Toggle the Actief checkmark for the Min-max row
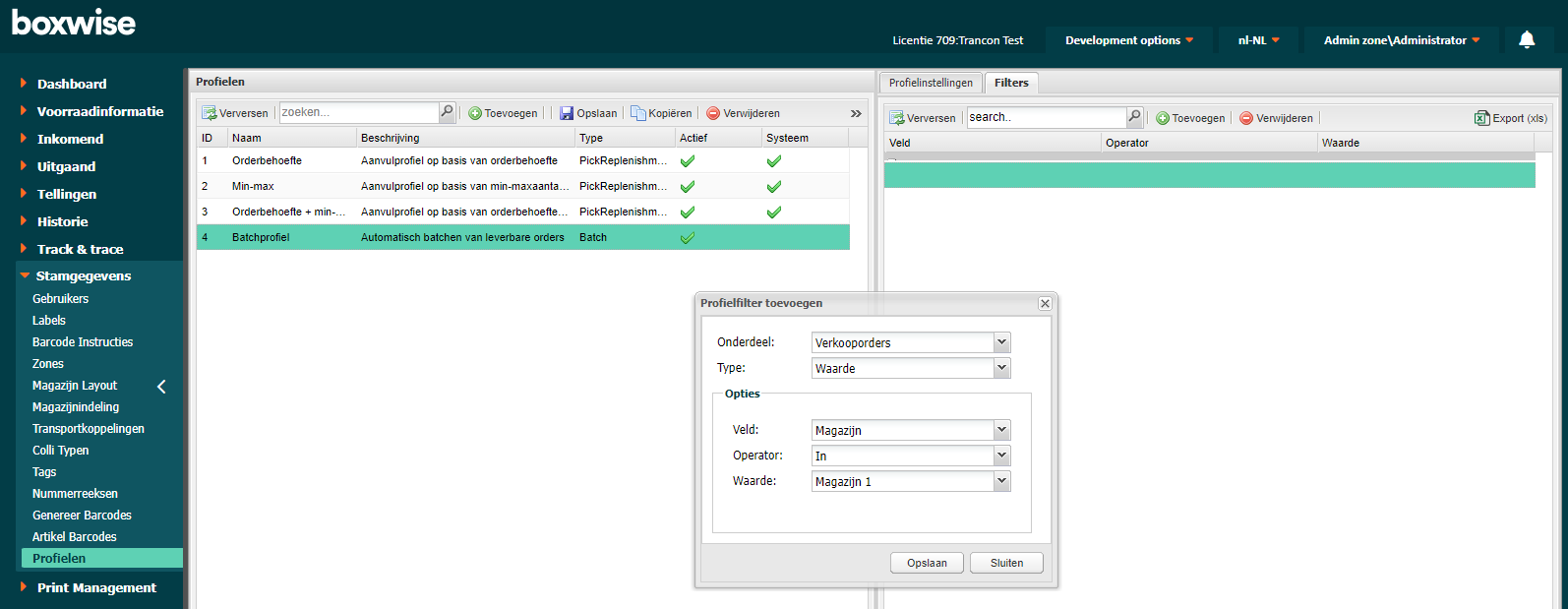This screenshot has width=1568, height=609. (x=688, y=186)
